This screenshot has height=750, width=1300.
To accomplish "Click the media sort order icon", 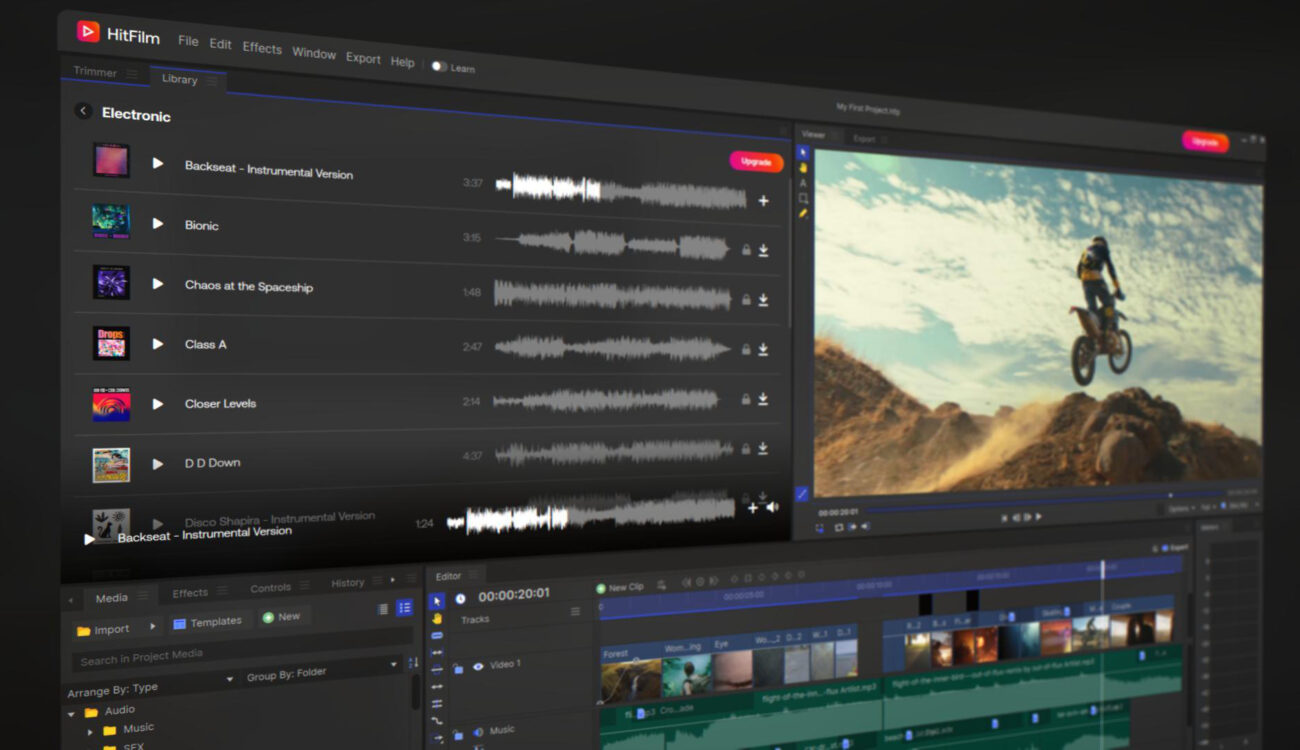I will click(x=413, y=663).
